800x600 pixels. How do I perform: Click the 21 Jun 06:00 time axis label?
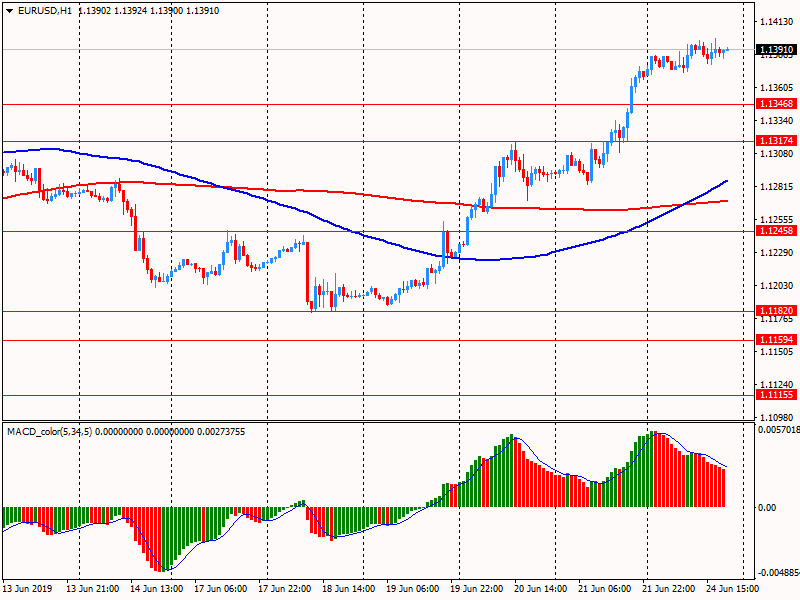click(x=604, y=588)
